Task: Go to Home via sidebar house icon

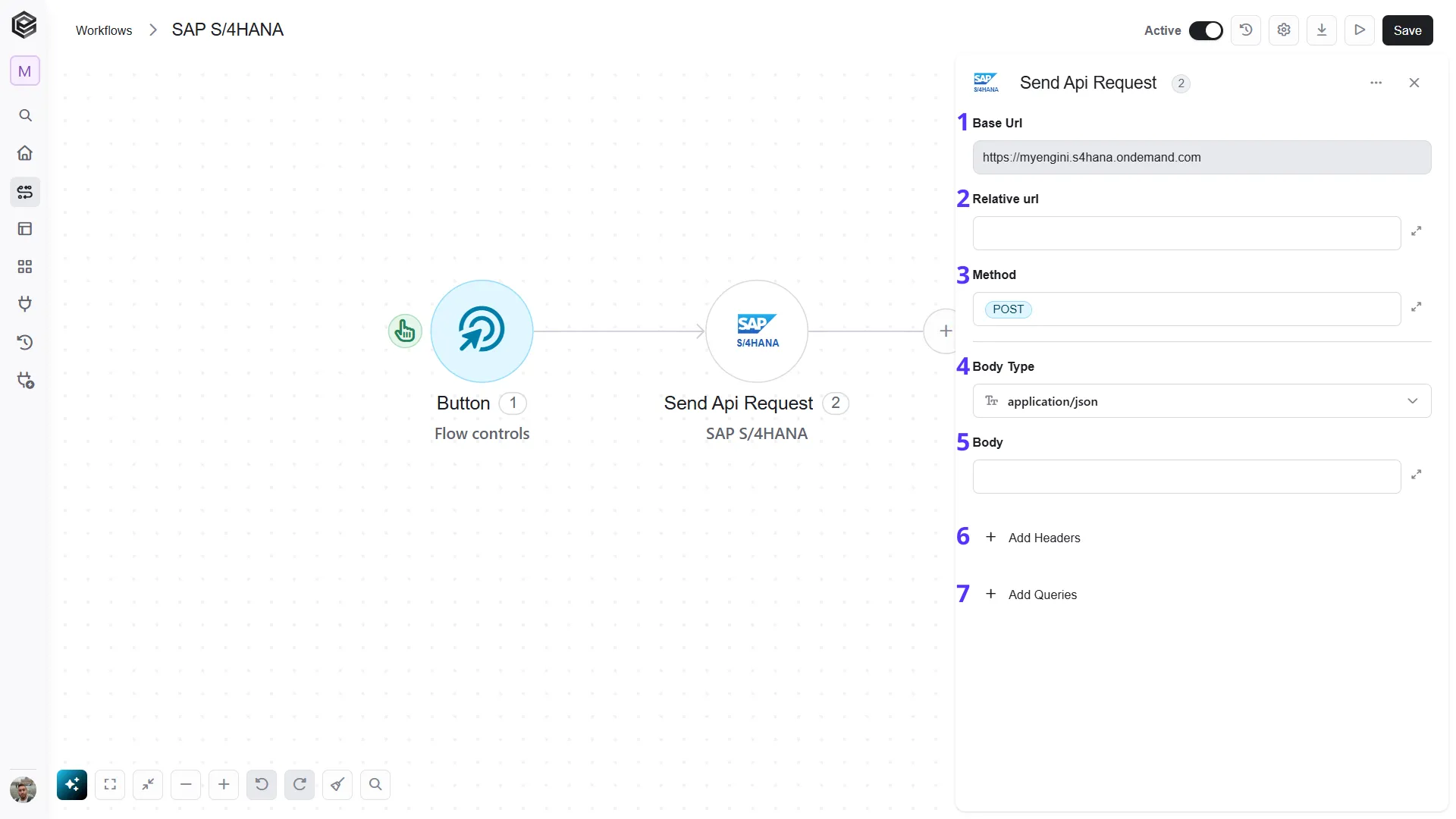Action: [25, 153]
